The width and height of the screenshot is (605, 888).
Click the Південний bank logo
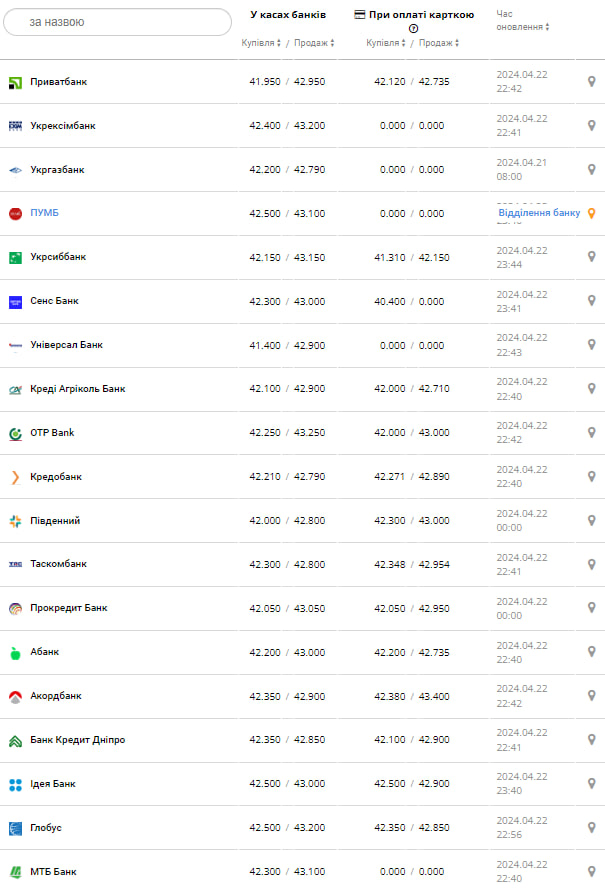(x=15, y=521)
